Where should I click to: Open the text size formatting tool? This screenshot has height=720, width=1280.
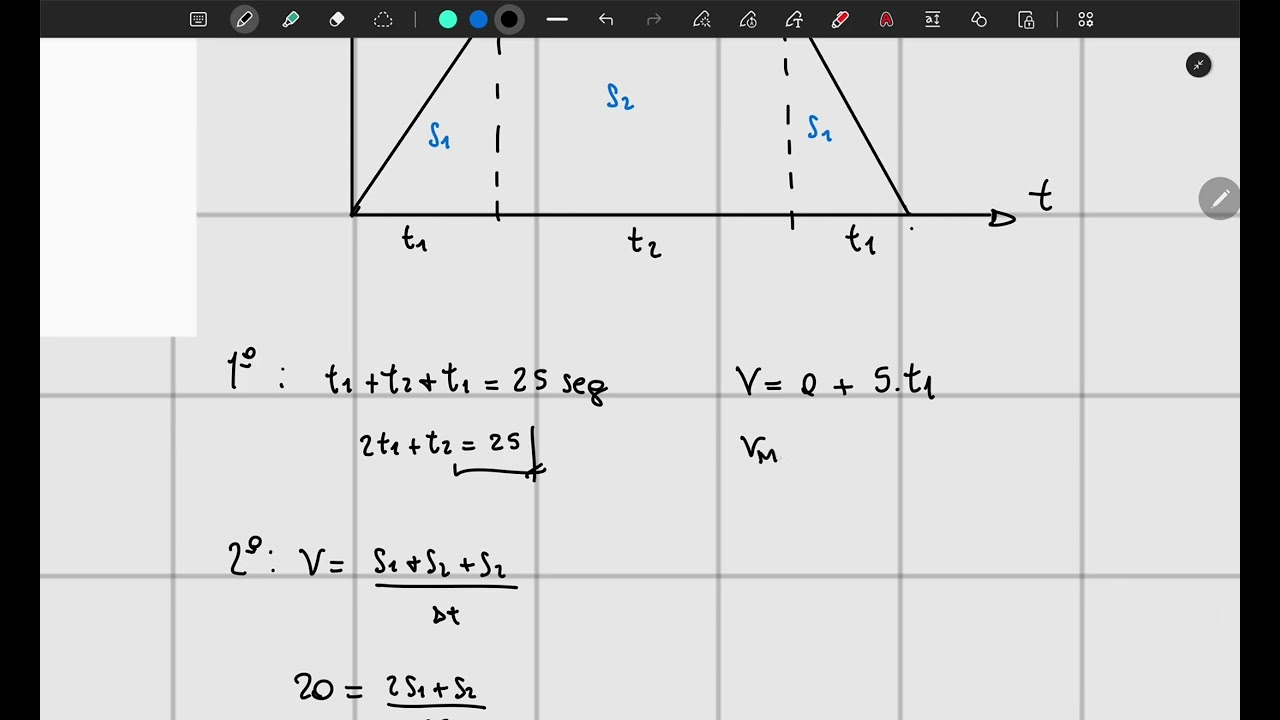pos(932,19)
